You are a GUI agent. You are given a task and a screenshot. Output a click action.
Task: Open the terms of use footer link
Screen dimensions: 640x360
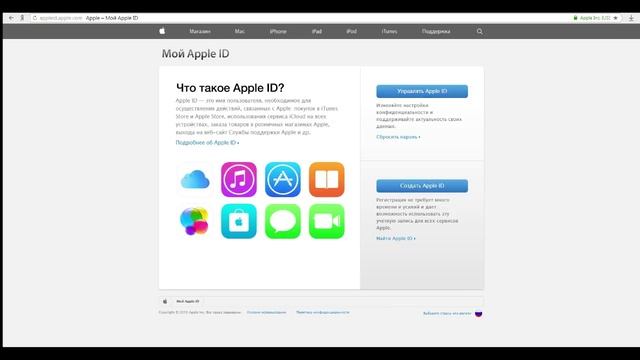(x=267, y=312)
